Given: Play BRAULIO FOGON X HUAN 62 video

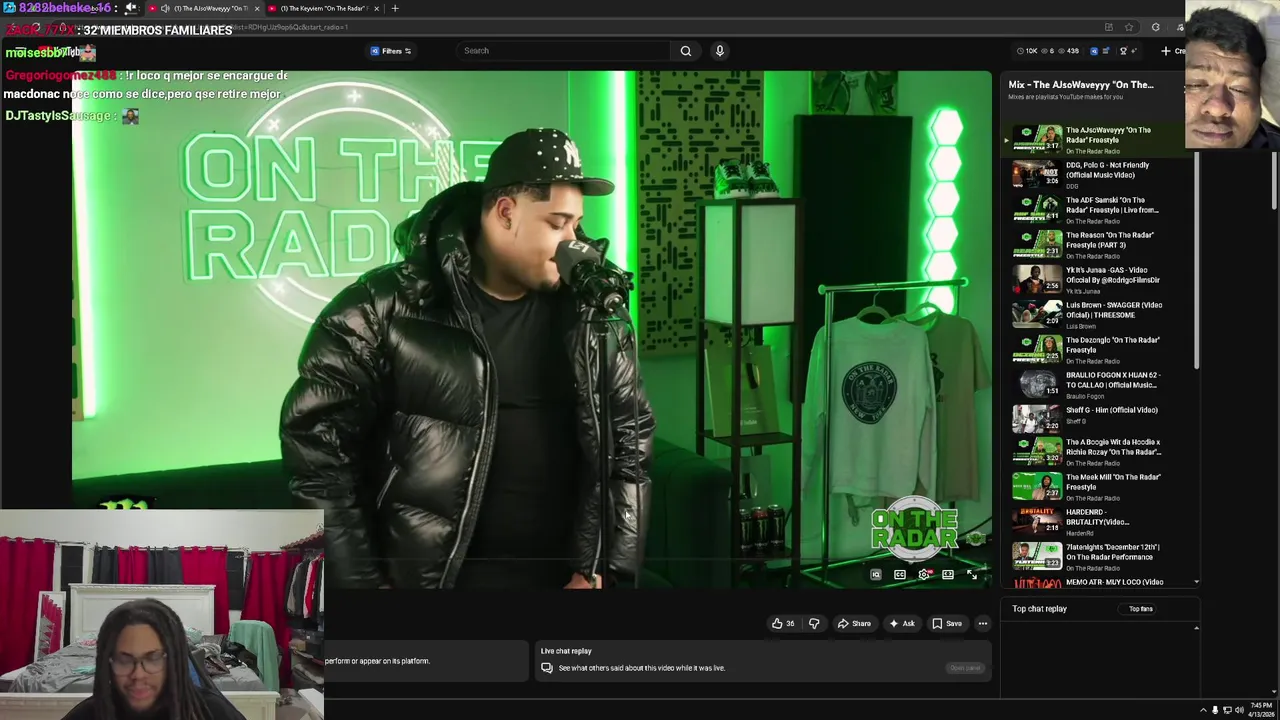Looking at the screenshot, I should click(x=1100, y=384).
